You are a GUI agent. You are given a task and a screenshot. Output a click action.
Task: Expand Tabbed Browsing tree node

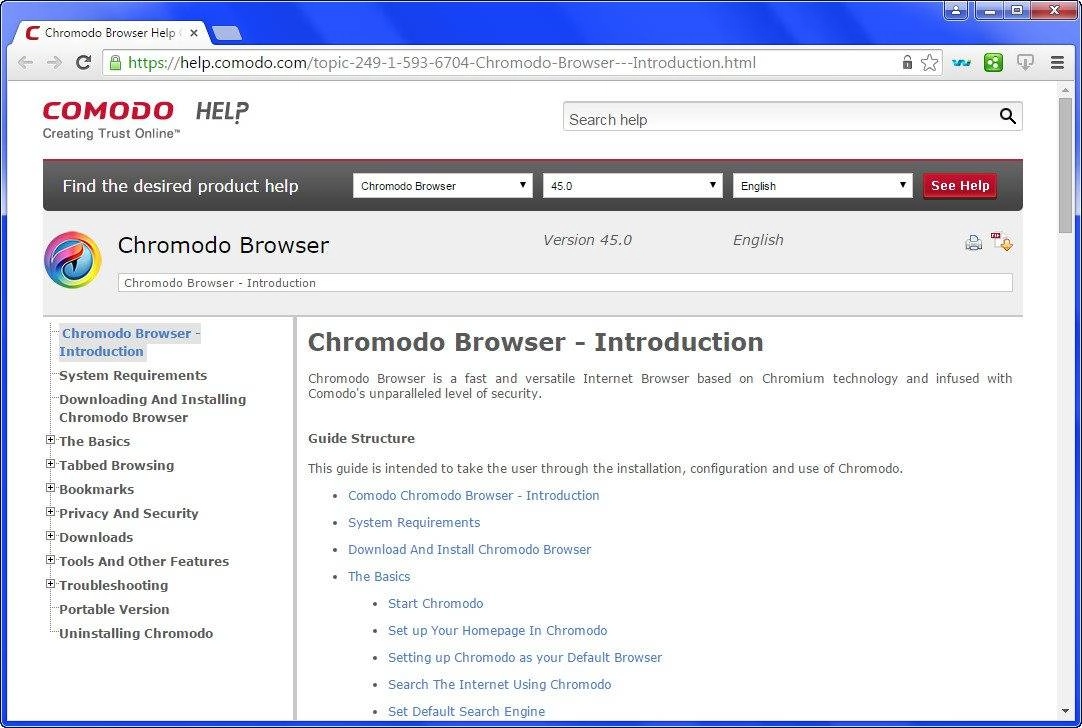50,464
